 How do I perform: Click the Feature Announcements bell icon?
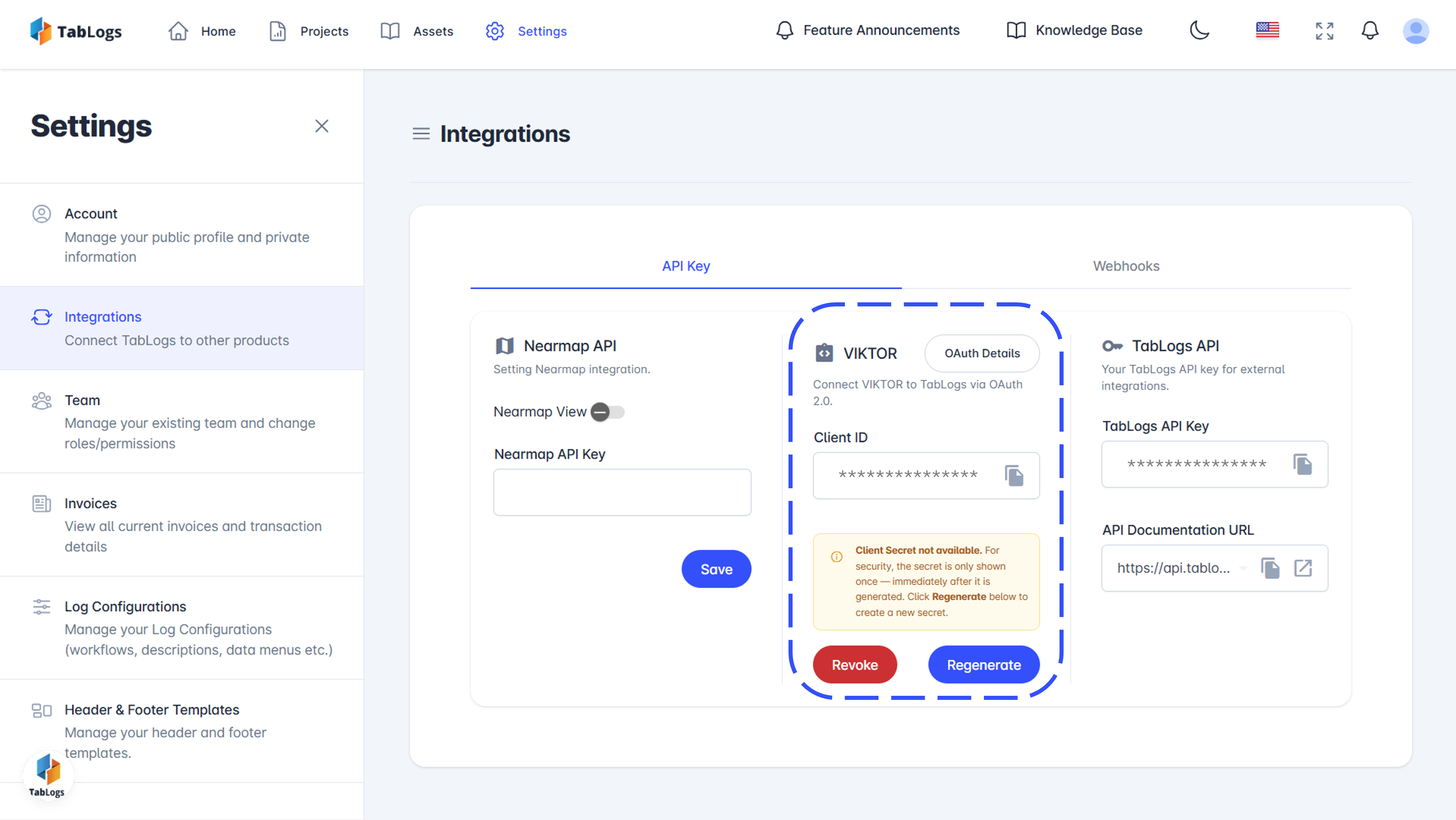click(784, 30)
